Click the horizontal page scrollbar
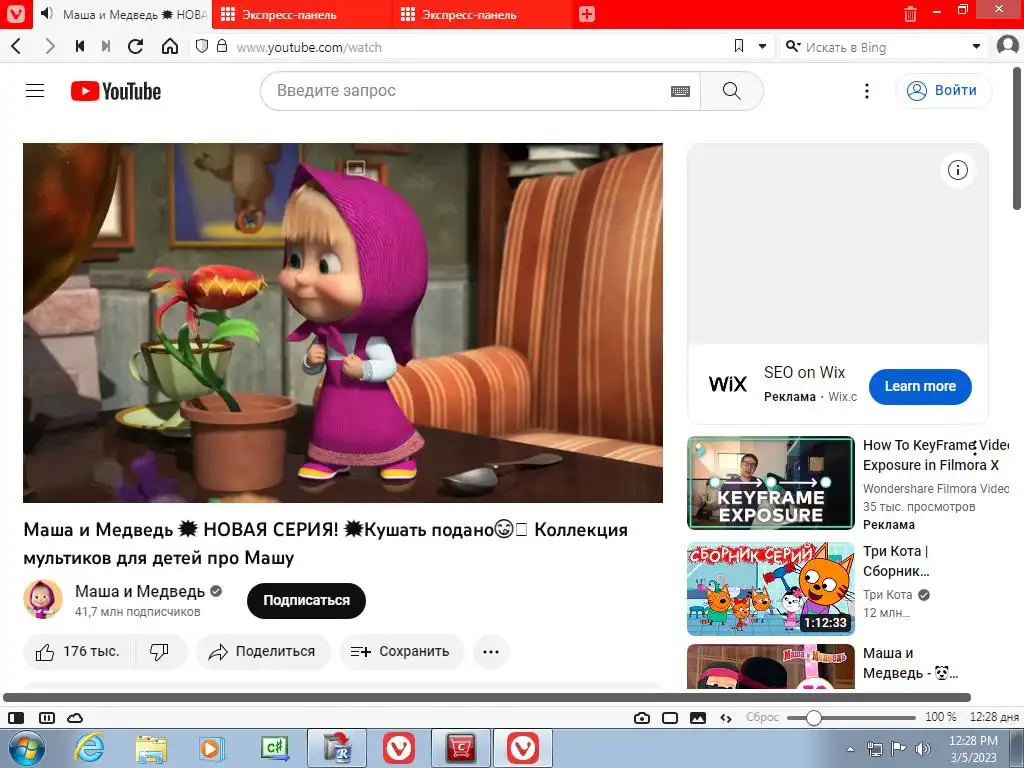 tap(487, 697)
